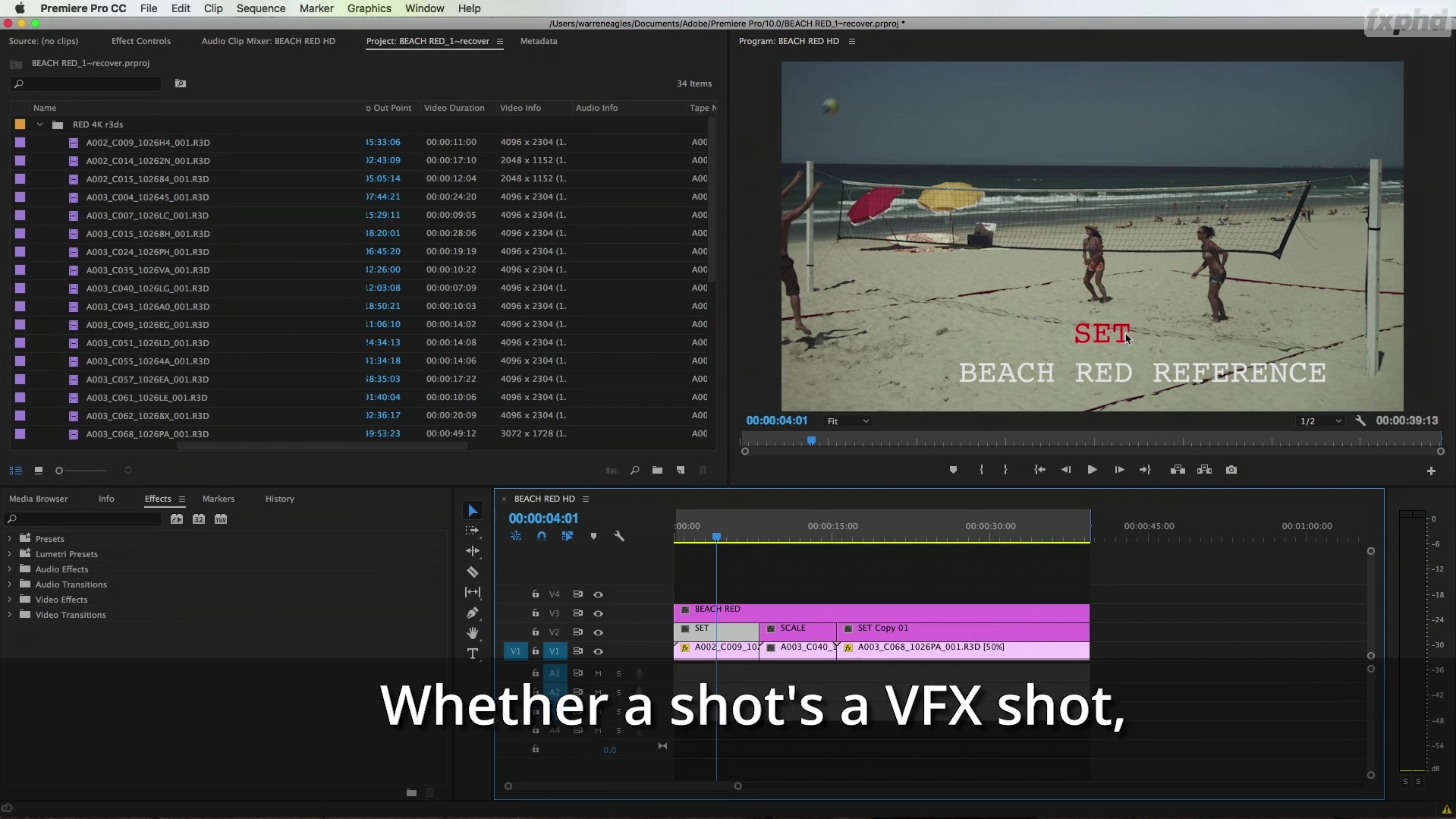
Task: Click the Extract button
Action: (1204, 470)
